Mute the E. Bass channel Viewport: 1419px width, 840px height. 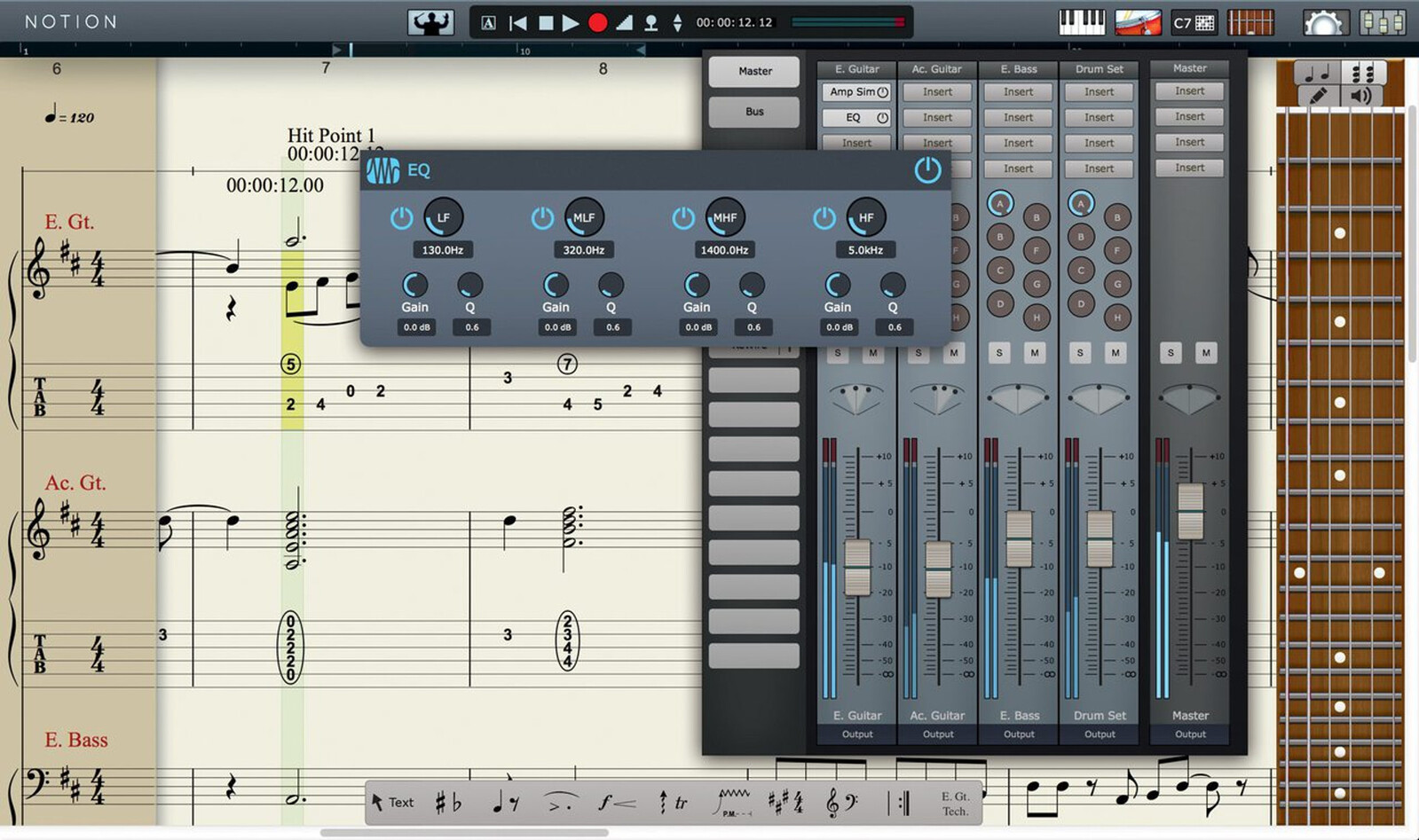click(x=1034, y=353)
